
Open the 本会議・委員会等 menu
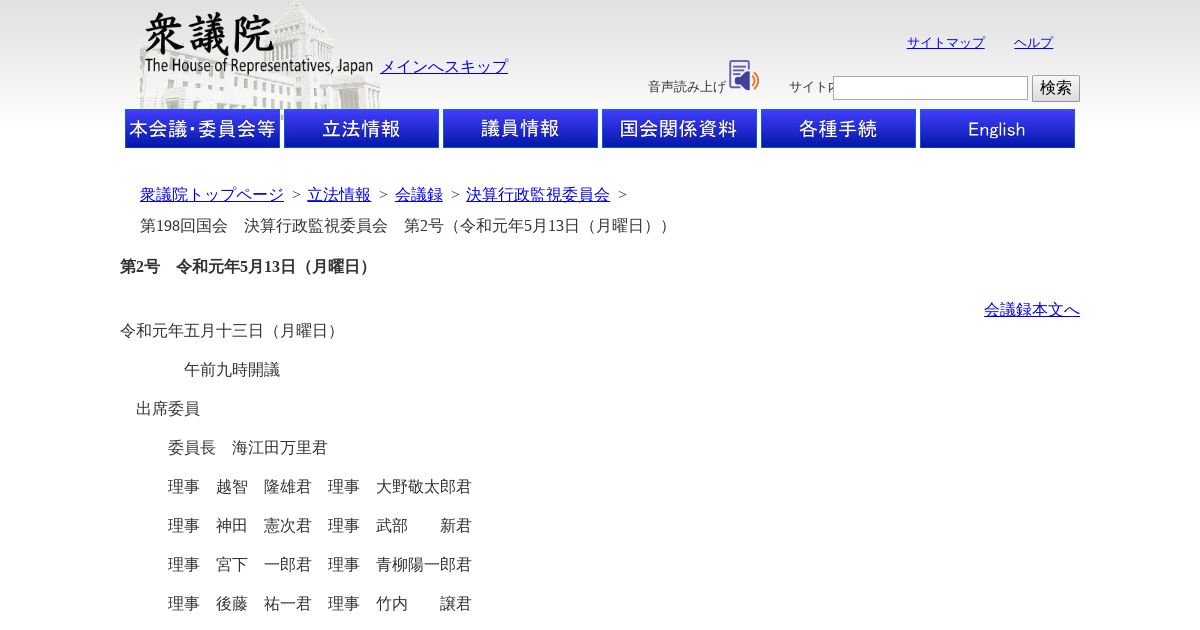tap(202, 129)
